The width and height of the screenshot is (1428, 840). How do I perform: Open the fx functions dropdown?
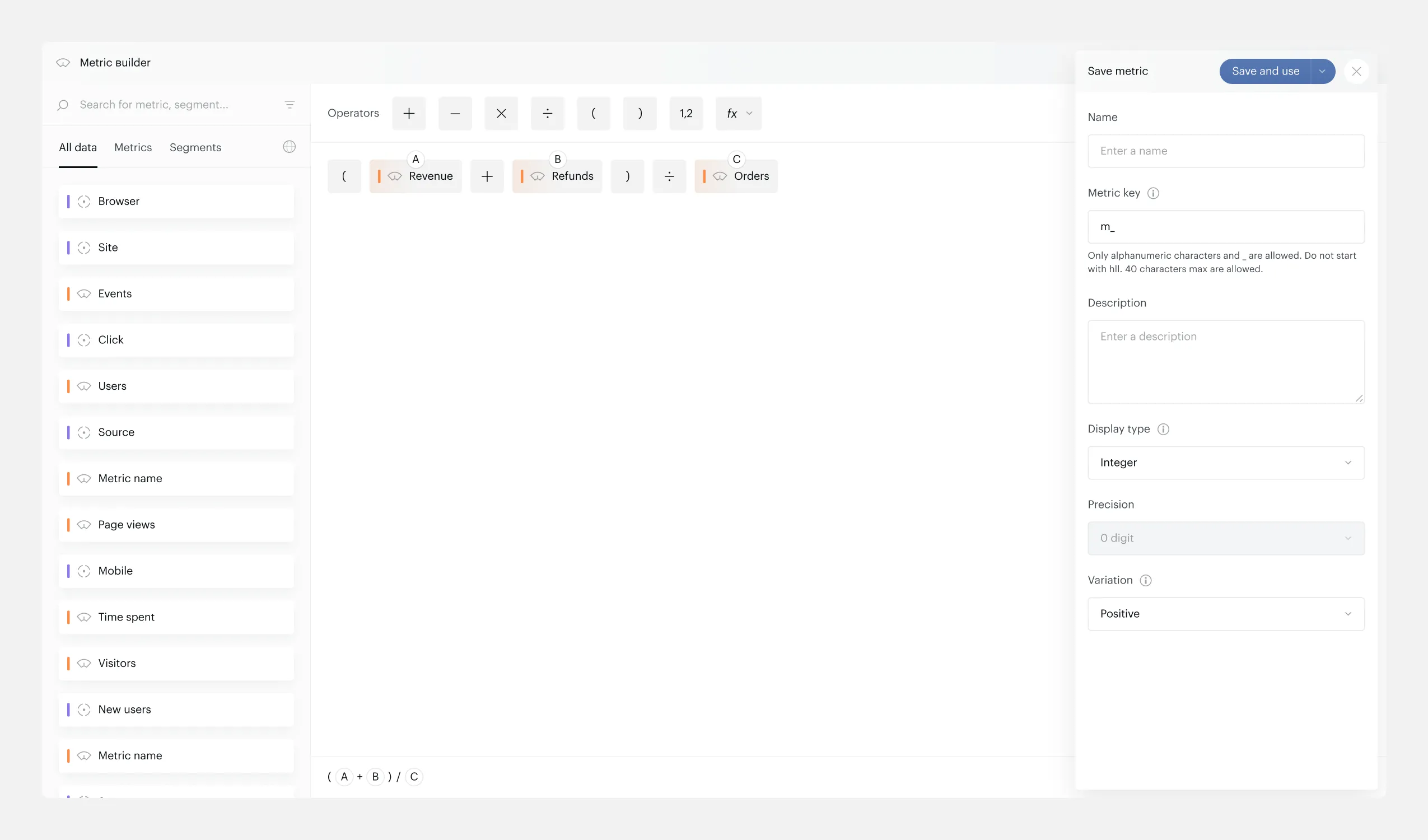739,113
